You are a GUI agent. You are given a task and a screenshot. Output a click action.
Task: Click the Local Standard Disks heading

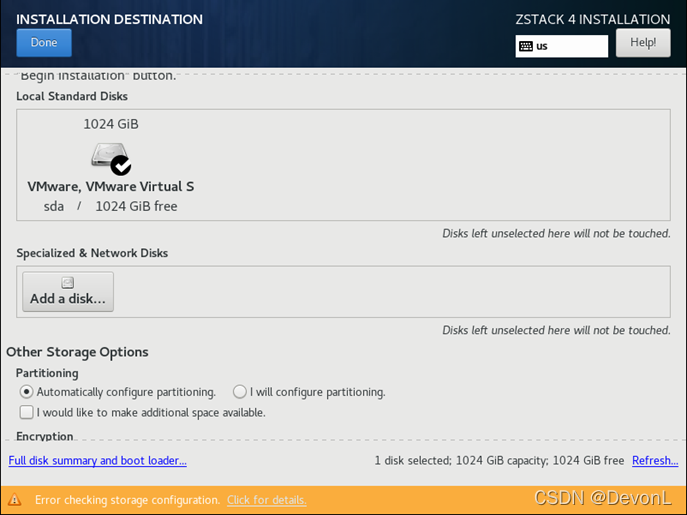[72, 96]
